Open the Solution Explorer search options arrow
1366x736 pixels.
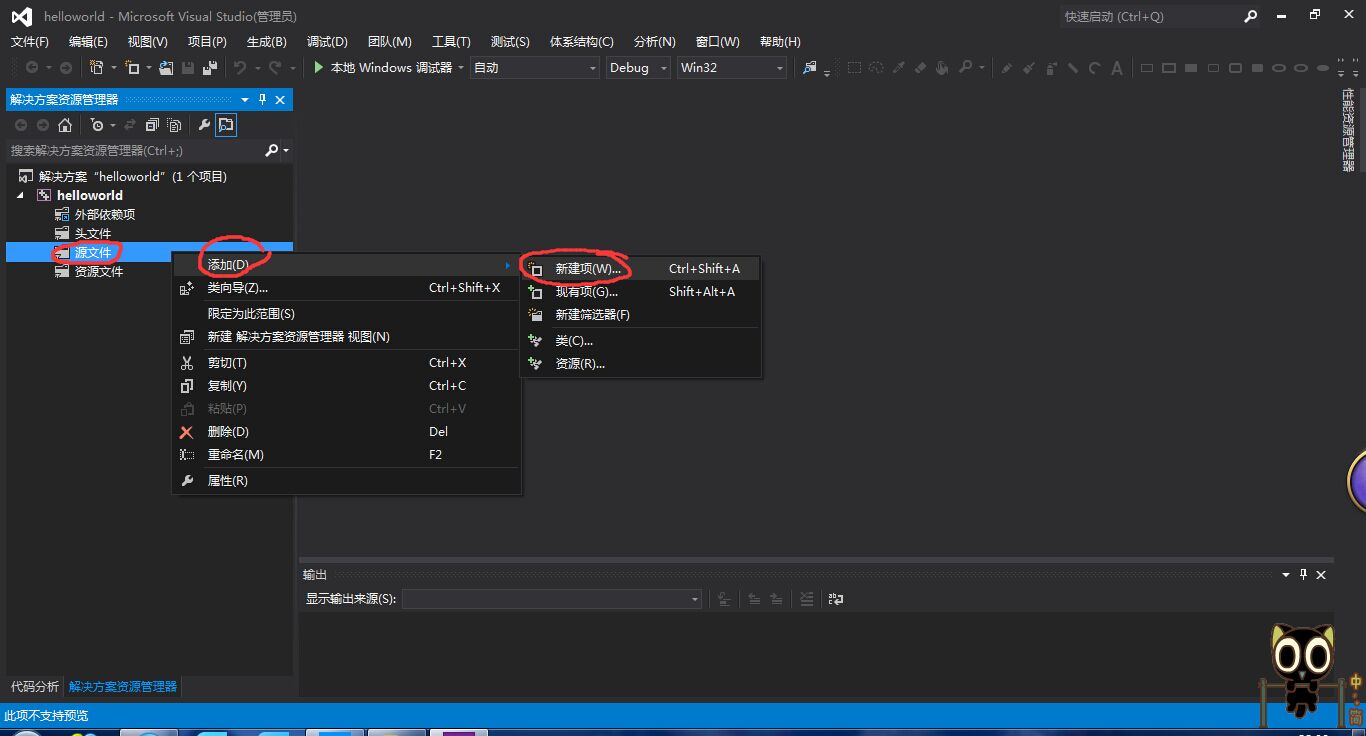point(286,150)
